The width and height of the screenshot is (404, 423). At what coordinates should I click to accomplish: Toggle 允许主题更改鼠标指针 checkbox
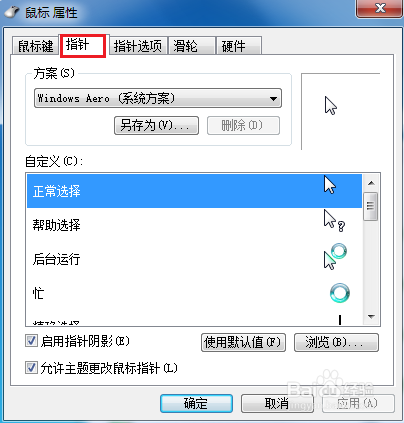(31, 368)
